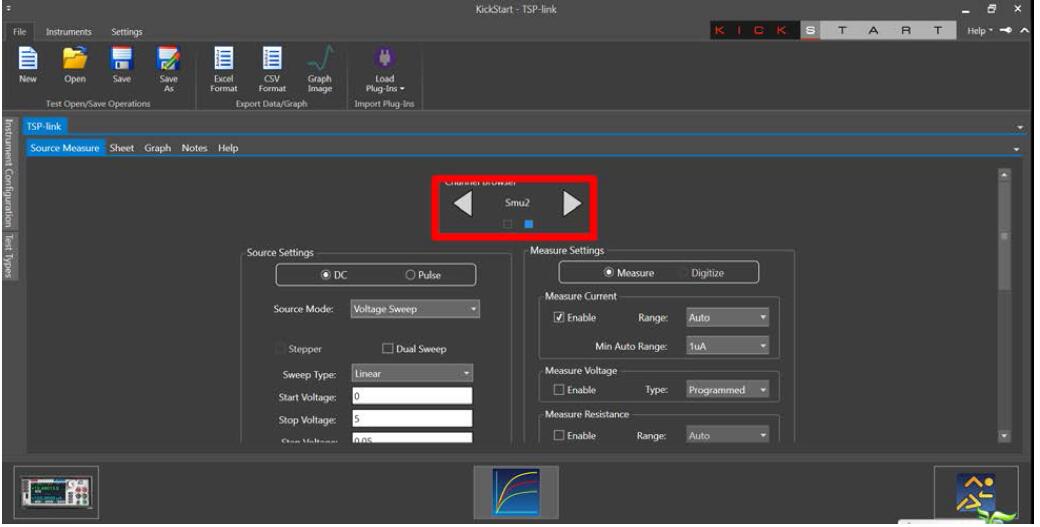Image resolution: width=1040 pixels, height=527 pixels.
Task: Go to previous channel with left arrow
Action: pos(463,203)
